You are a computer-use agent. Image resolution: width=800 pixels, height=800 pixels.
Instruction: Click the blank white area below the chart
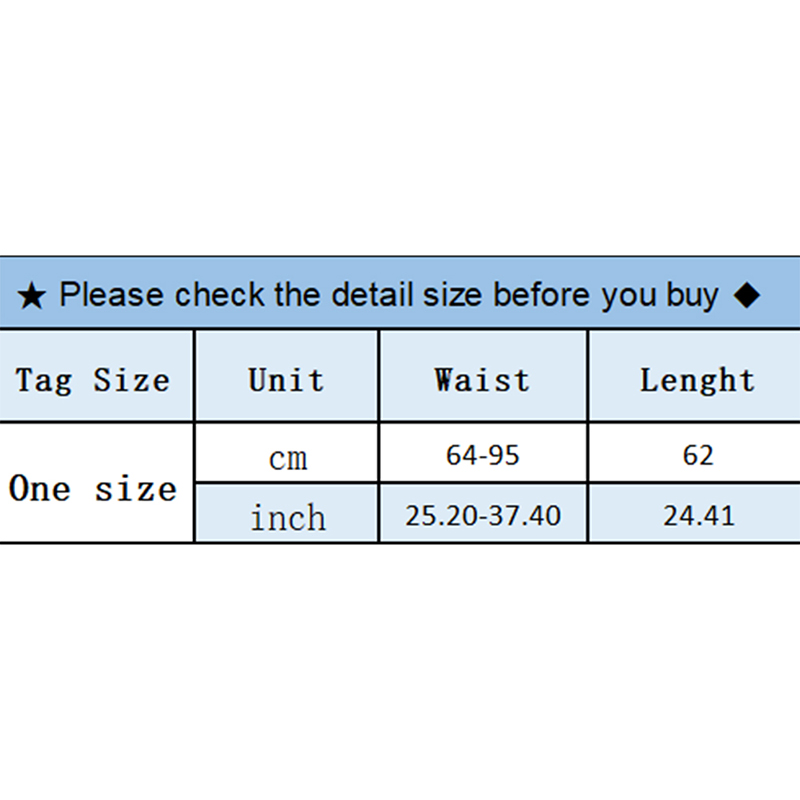(400, 670)
